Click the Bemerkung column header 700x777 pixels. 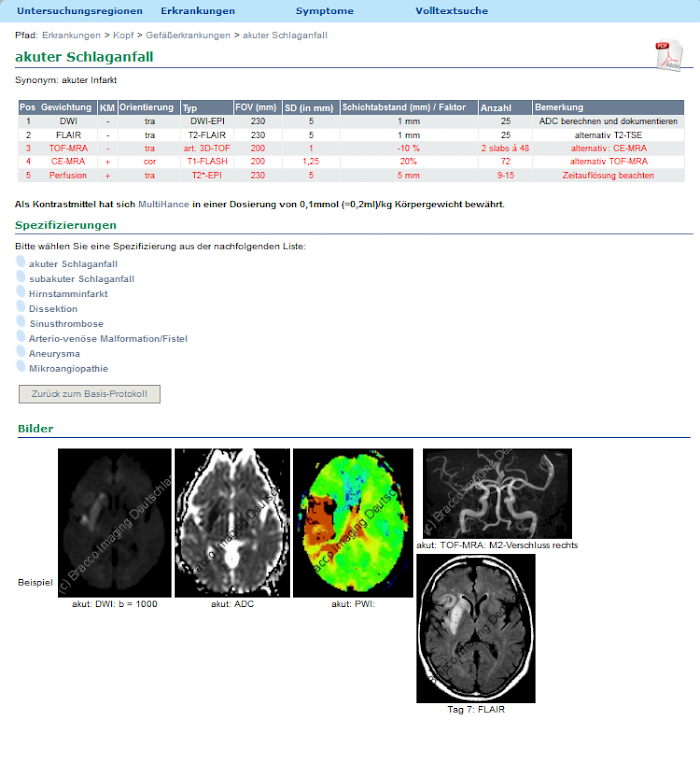pos(608,107)
